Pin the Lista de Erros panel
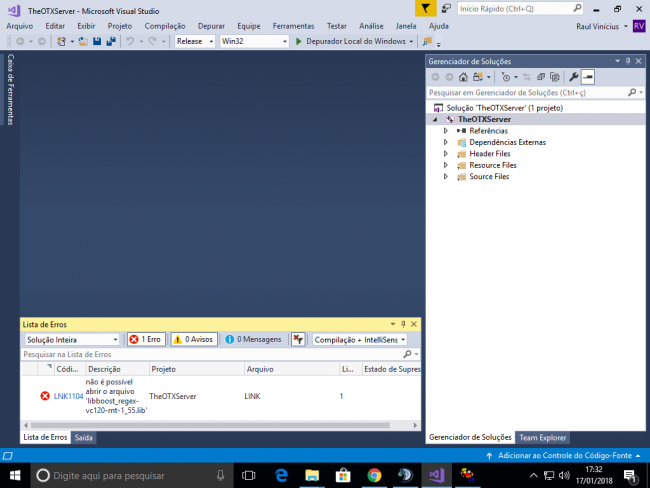This screenshot has height=488, width=650. (x=403, y=324)
